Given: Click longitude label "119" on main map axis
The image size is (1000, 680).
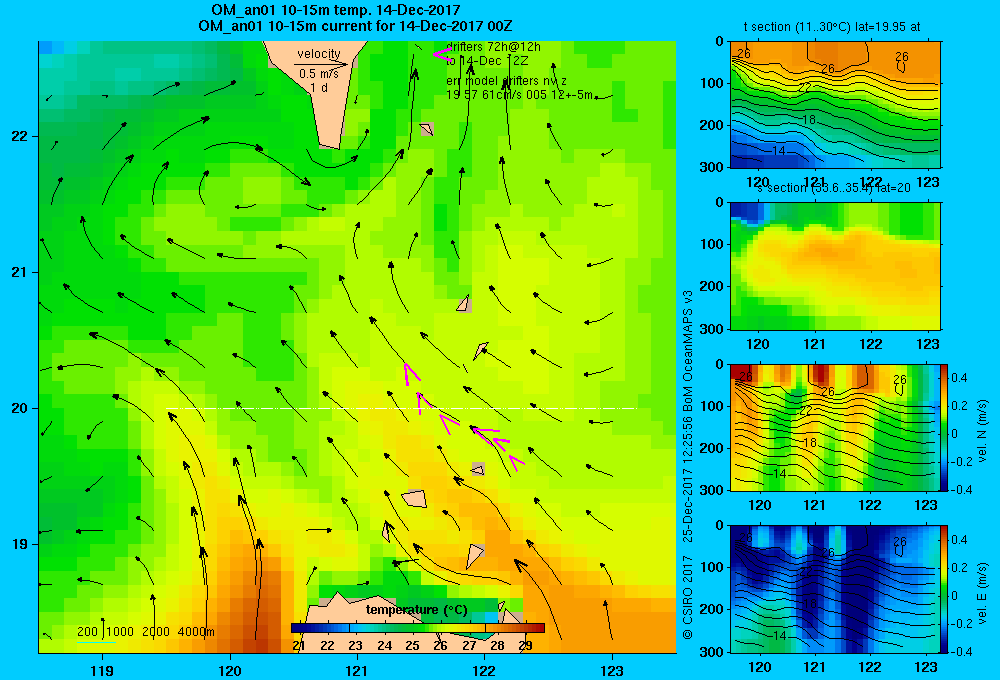Looking at the screenshot, I should click(x=102, y=670).
